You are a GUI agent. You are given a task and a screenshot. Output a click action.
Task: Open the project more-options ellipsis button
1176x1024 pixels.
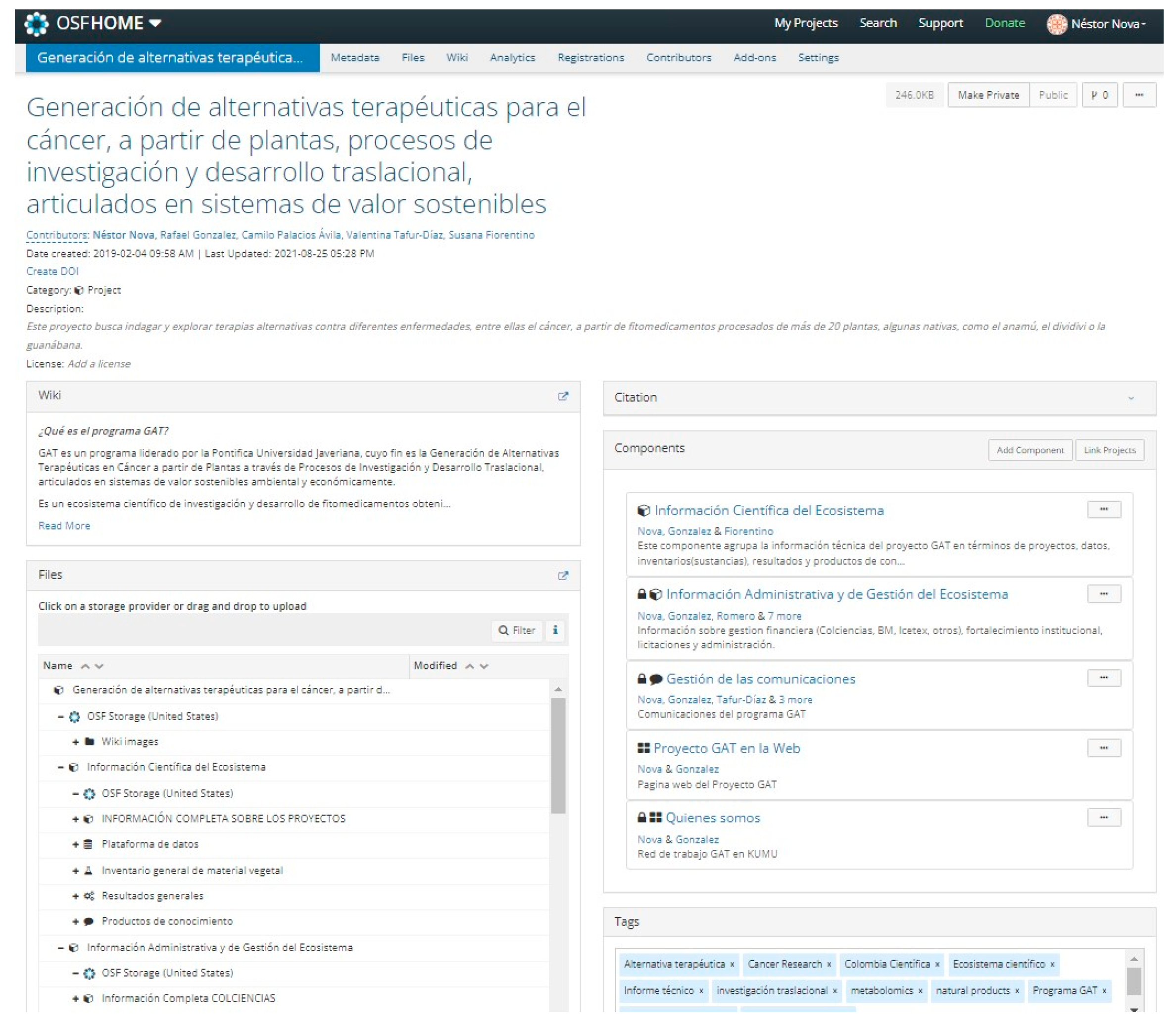[1138, 95]
